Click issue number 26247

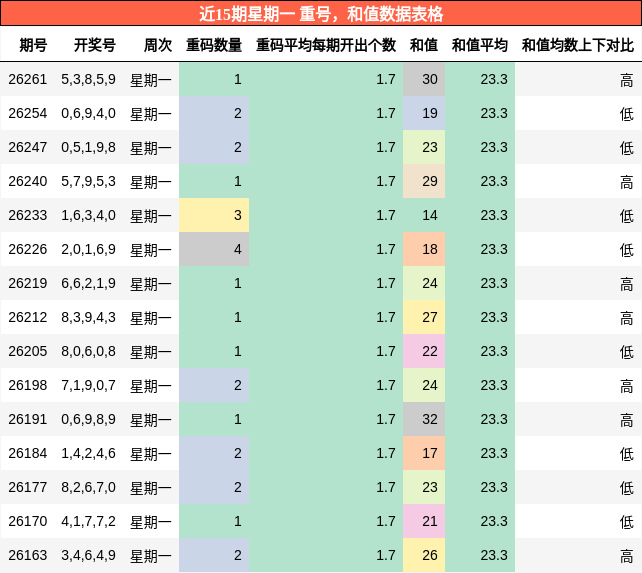[x=28, y=147]
